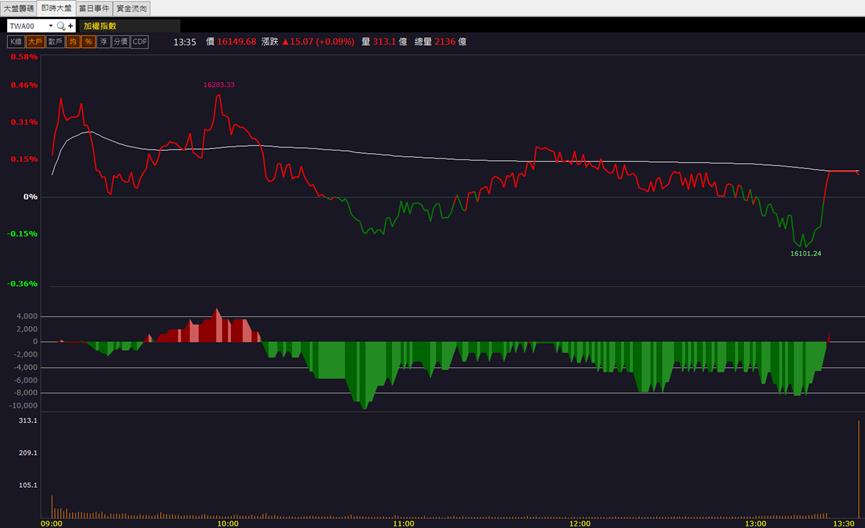Click the -0.36% axis label
865x528 pixels.
coord(23,284)
